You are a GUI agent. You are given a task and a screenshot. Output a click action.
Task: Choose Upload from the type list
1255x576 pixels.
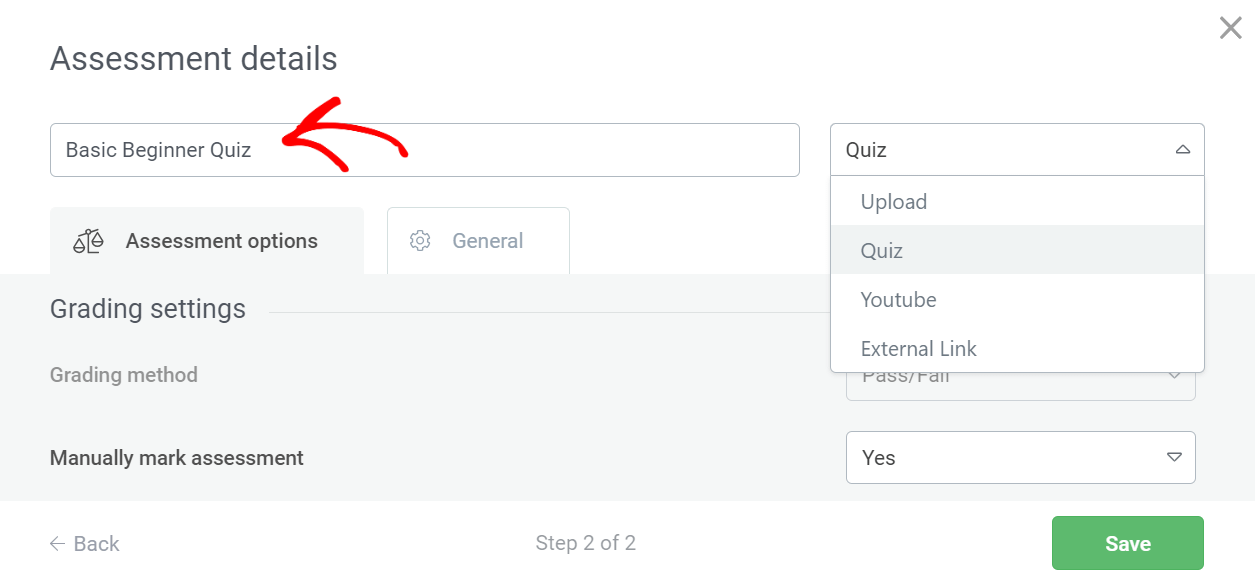click(893, 202)
